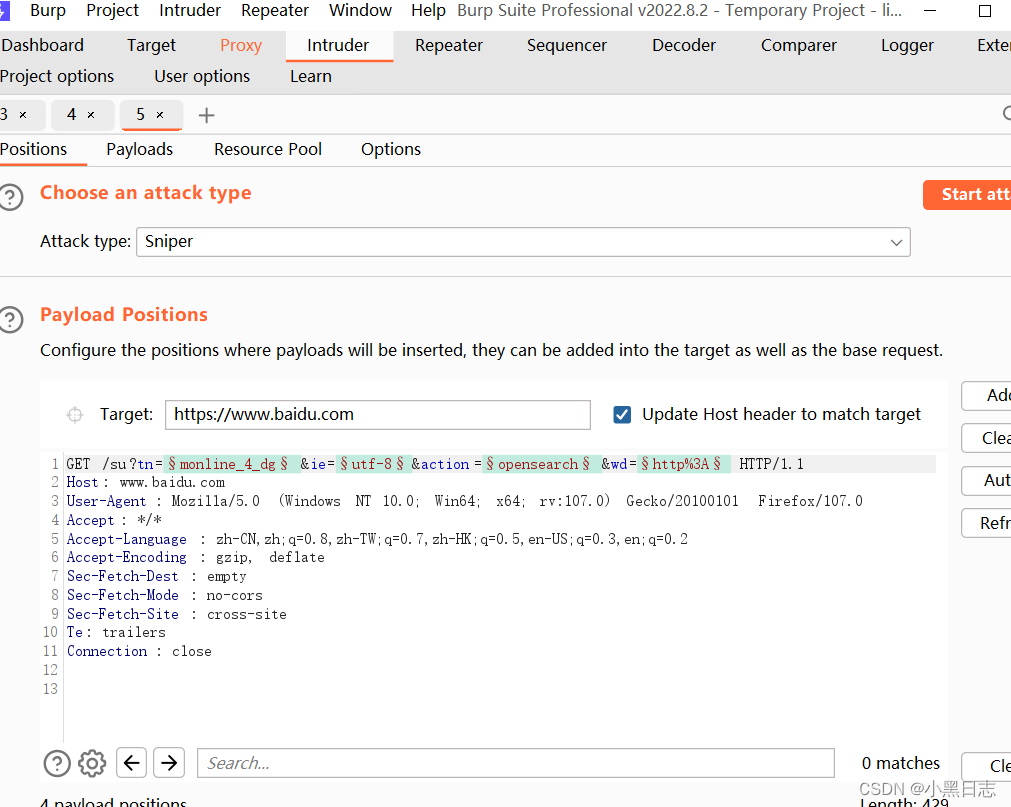1011x807 pixels.
Task: Click the Clear button beside 0 matches
Action: pos(986,766)
